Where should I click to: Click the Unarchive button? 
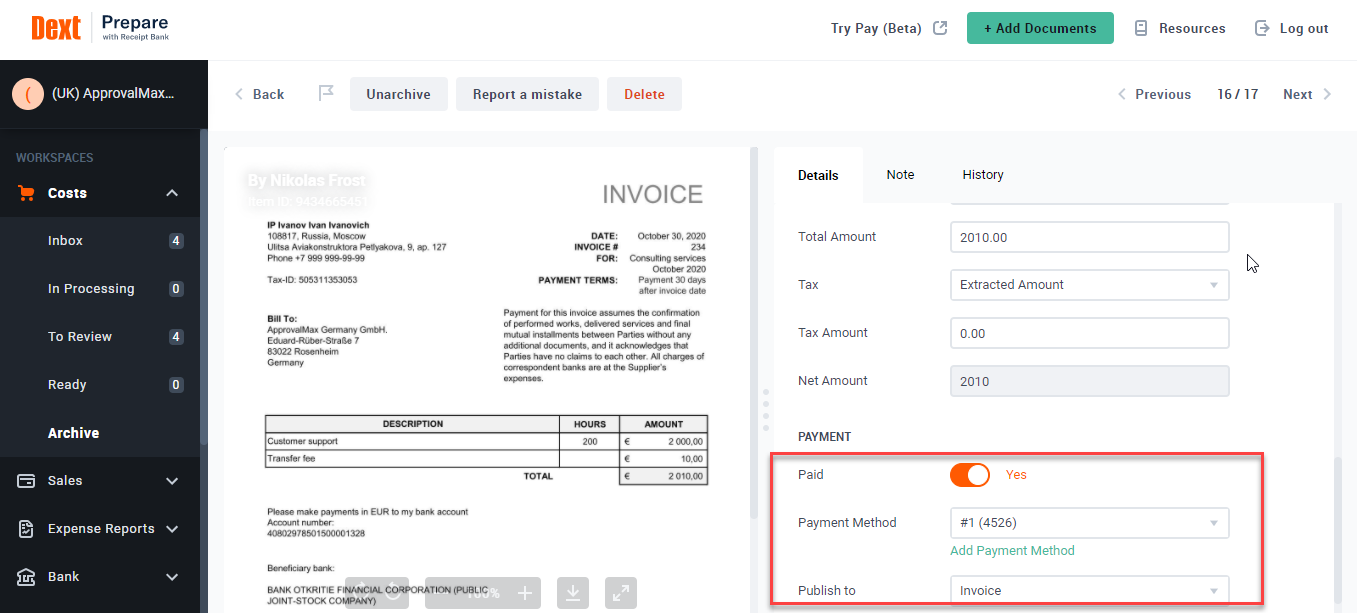(x=398, y=94)
